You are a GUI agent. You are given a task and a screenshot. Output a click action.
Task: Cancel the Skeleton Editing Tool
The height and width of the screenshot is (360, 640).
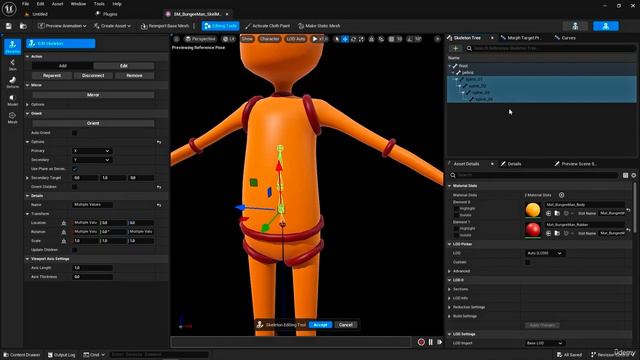tap(346, 325)
